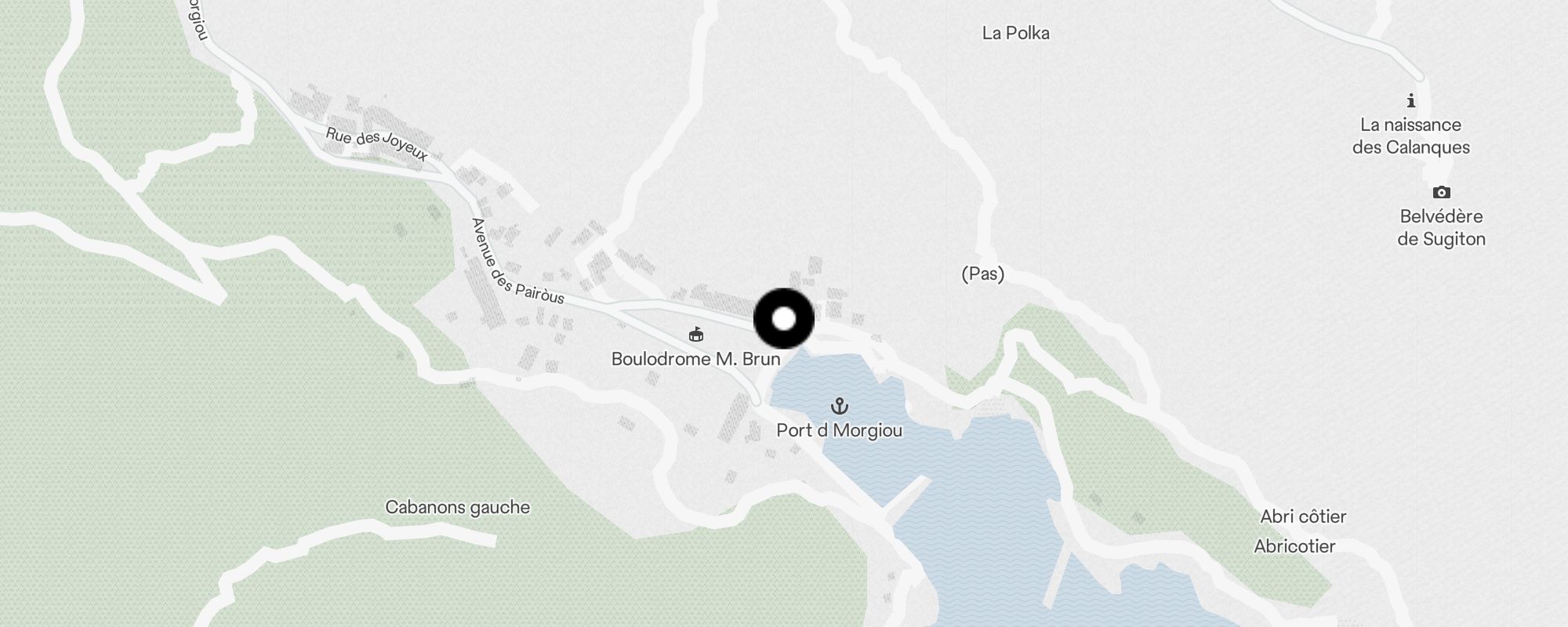This screenshot has height=627, width=1568.
Task: Click the Boulodrome M. Brun label
Action: coord(695,359)
